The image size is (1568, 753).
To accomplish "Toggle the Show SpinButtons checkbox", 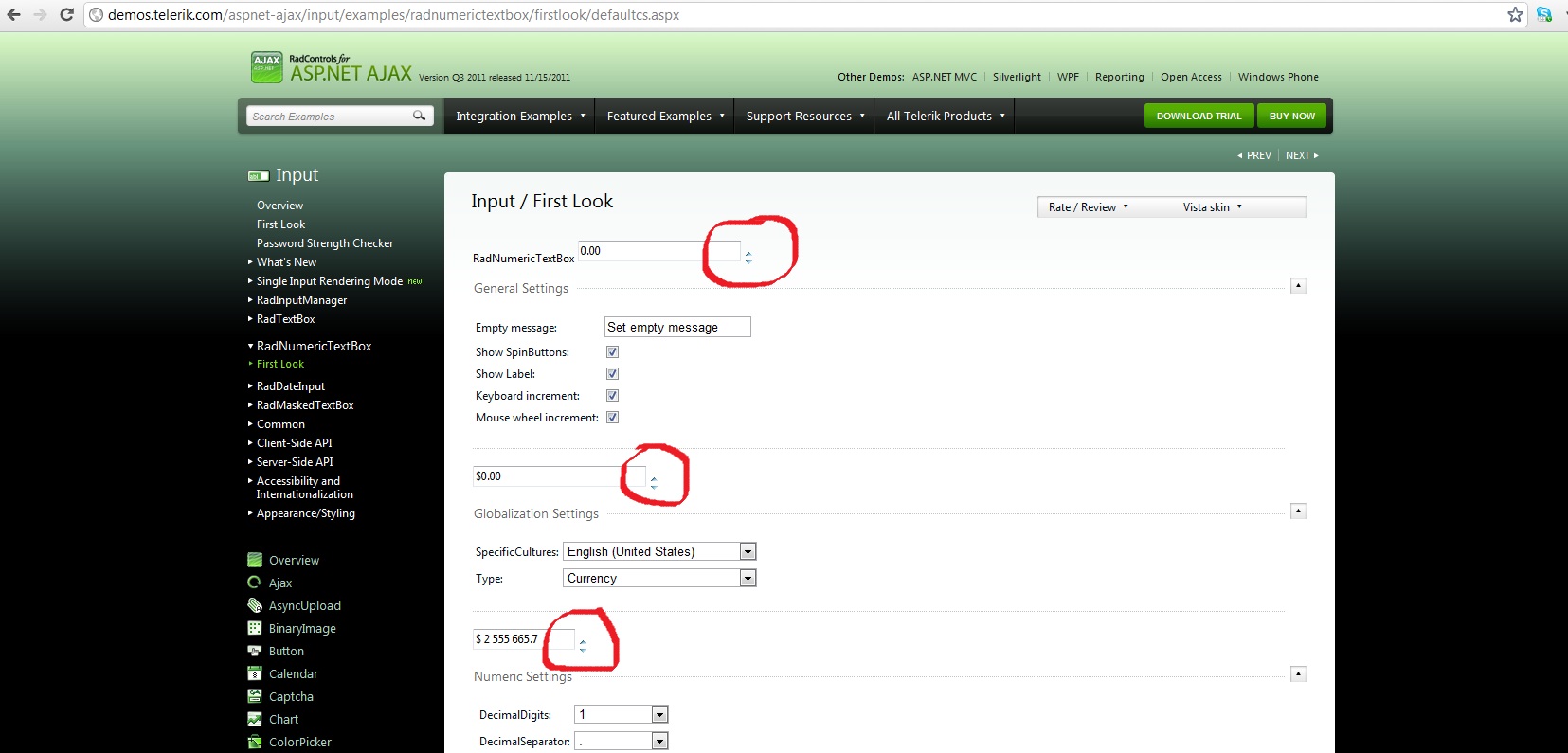I will [x=612, y=352].
